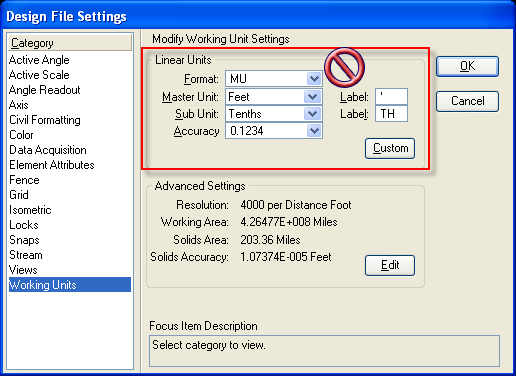Click the 'Select category to view.' description box
The height and width of the screenshot is (376, 516).
pos(324,351)
